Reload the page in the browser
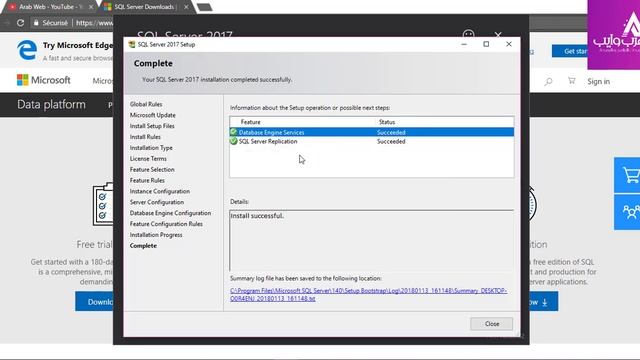 point(20,23)
